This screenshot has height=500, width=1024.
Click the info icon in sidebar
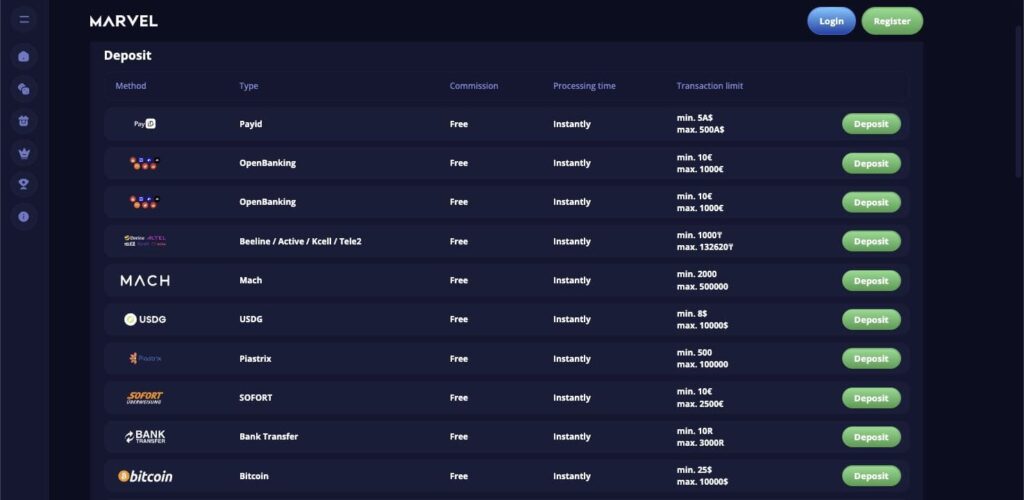coord(24,216)
